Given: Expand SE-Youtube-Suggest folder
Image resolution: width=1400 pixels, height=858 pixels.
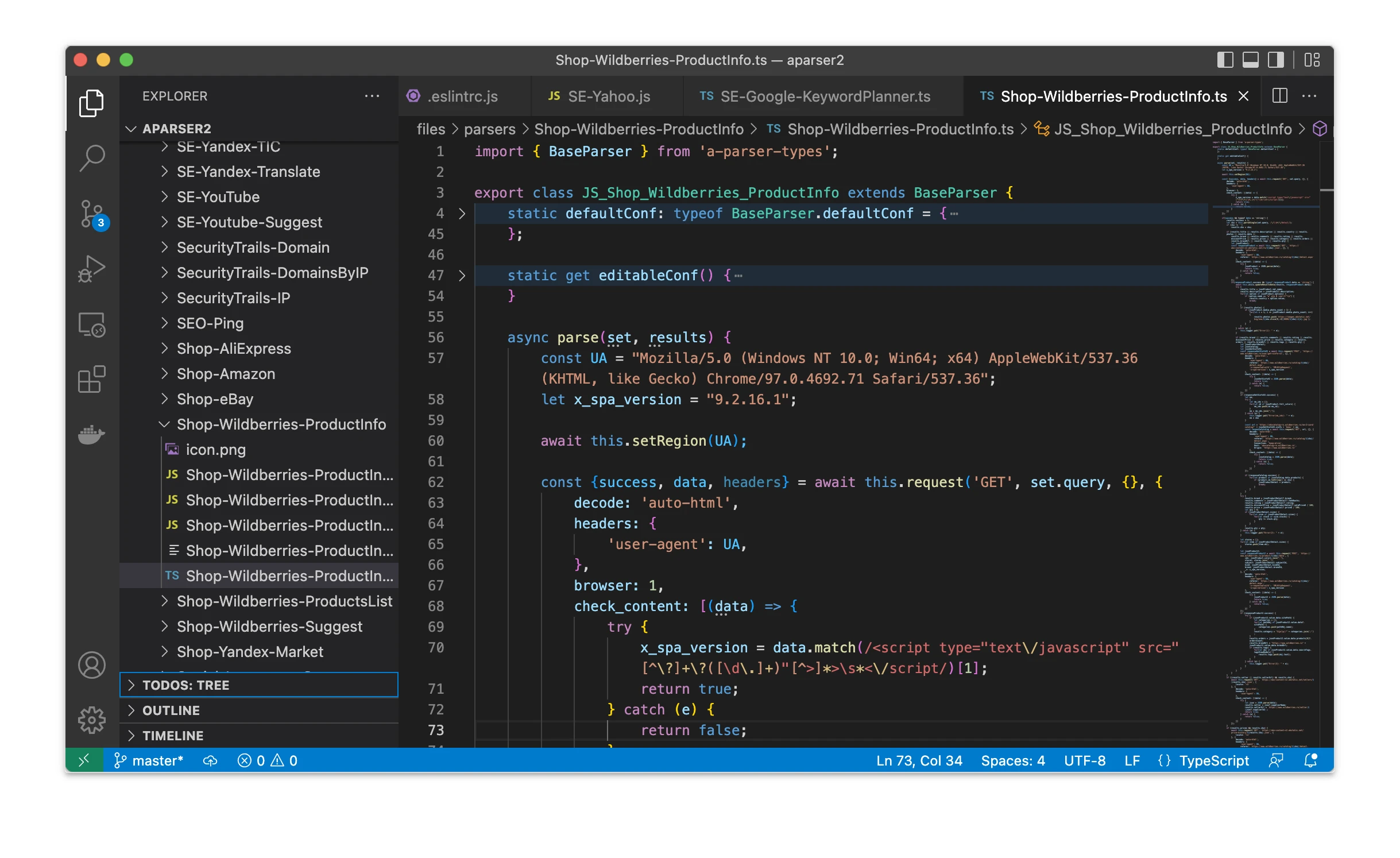Looking at the screenshot, I should 259,222.
